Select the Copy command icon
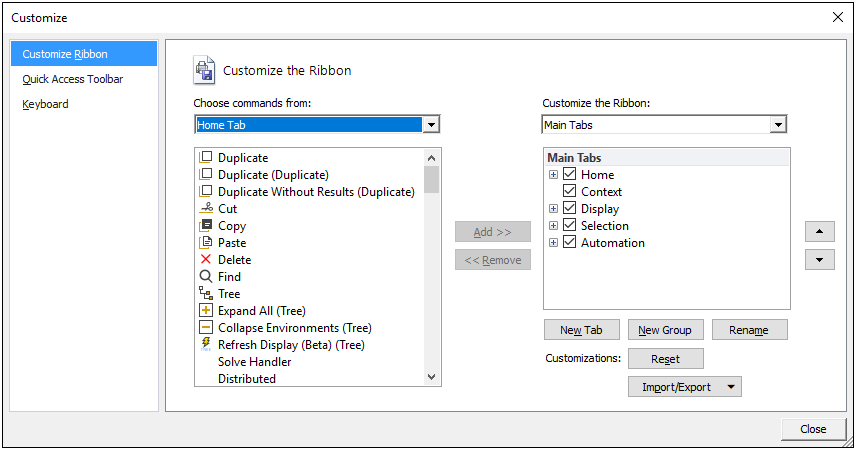This screenshot has width=856, height=450. tap(206, 226)
